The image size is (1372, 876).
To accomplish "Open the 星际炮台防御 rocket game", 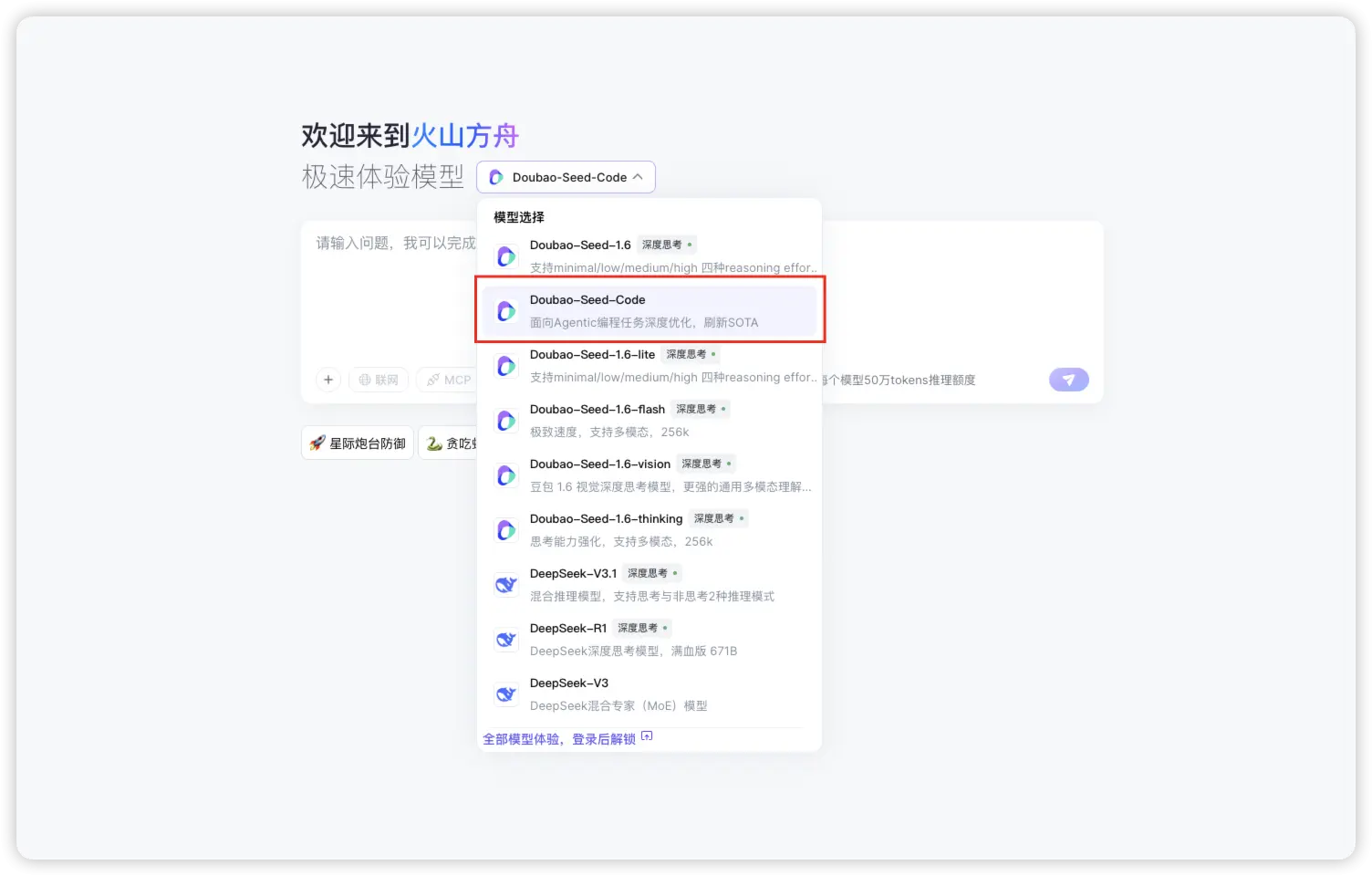I will 358,443.
